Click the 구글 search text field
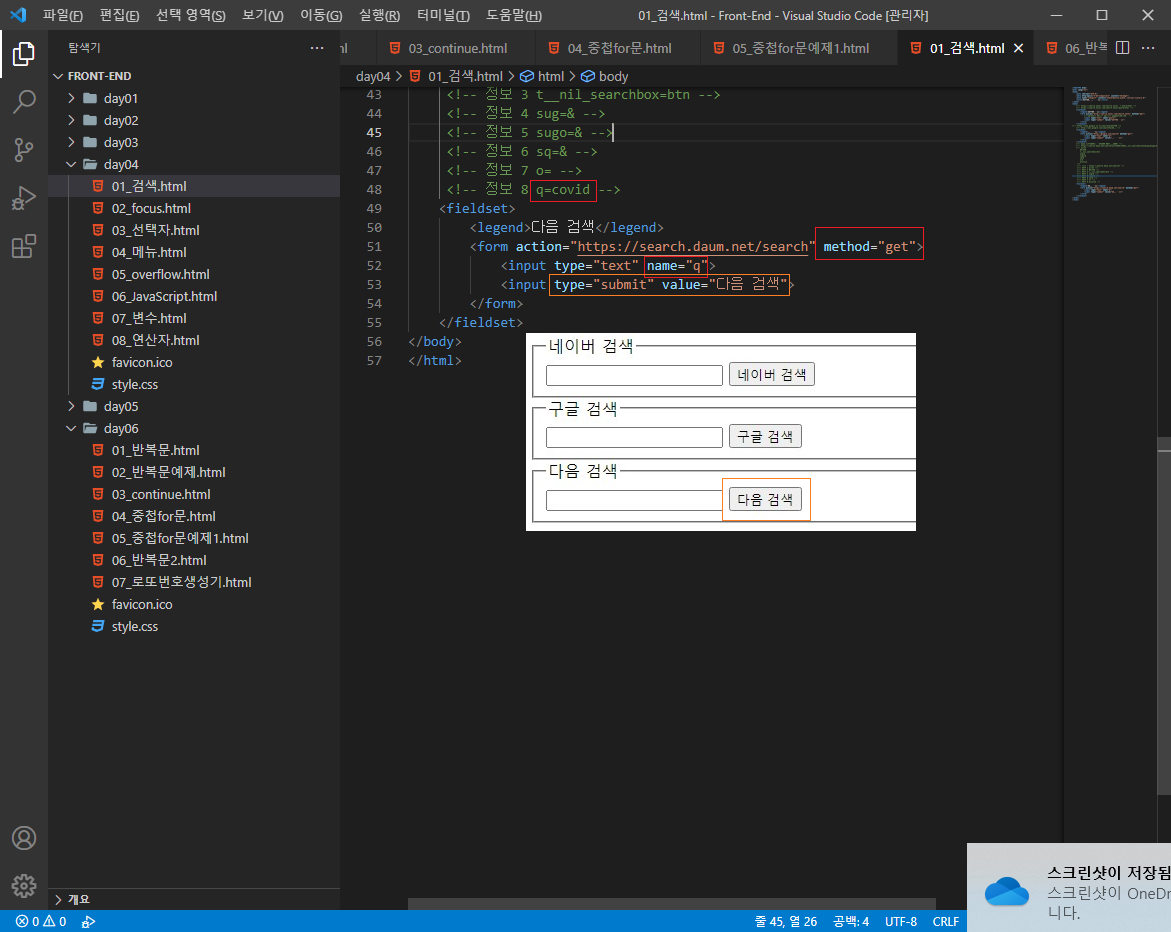Image resolution: width=1171 pixels, height=932 pixels. (x=634, y=437)
